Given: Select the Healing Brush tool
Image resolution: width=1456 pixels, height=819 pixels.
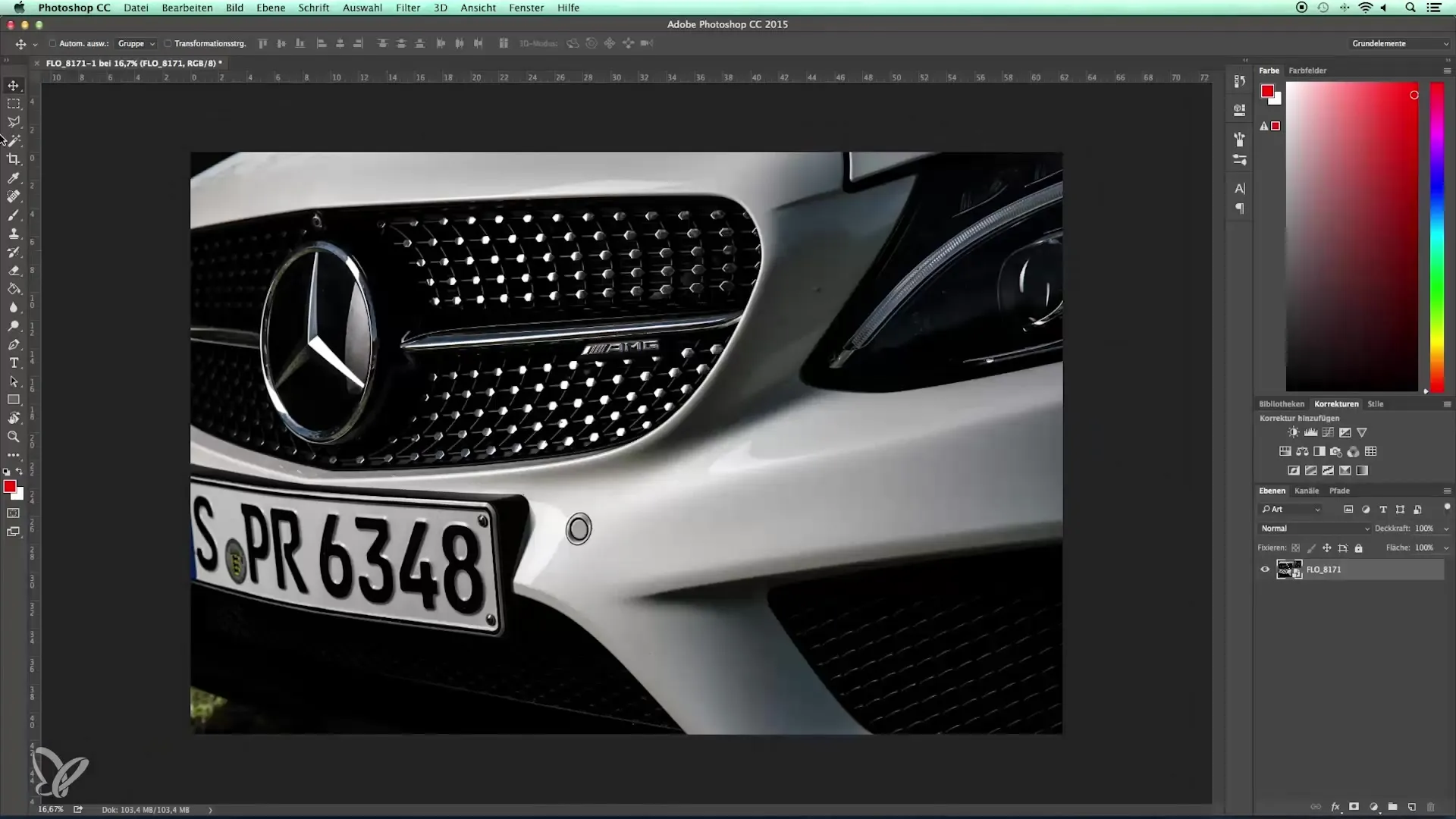Looking at the screenshot, I should (14, 196).
